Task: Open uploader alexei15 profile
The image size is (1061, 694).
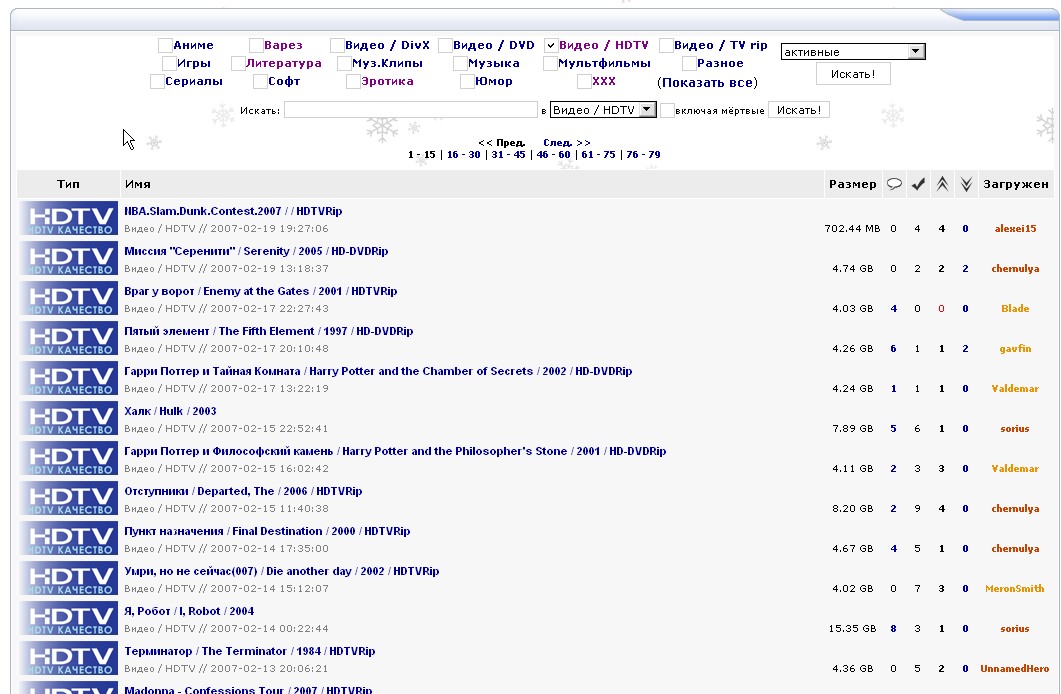Action: [x=1015, y=229]
